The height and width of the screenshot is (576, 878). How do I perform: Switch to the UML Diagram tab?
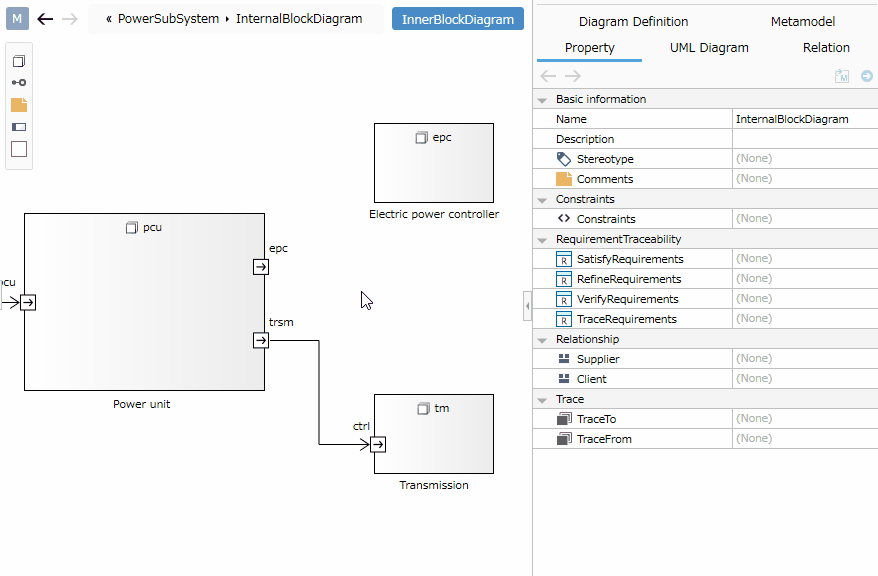click(x=709, y=48)
